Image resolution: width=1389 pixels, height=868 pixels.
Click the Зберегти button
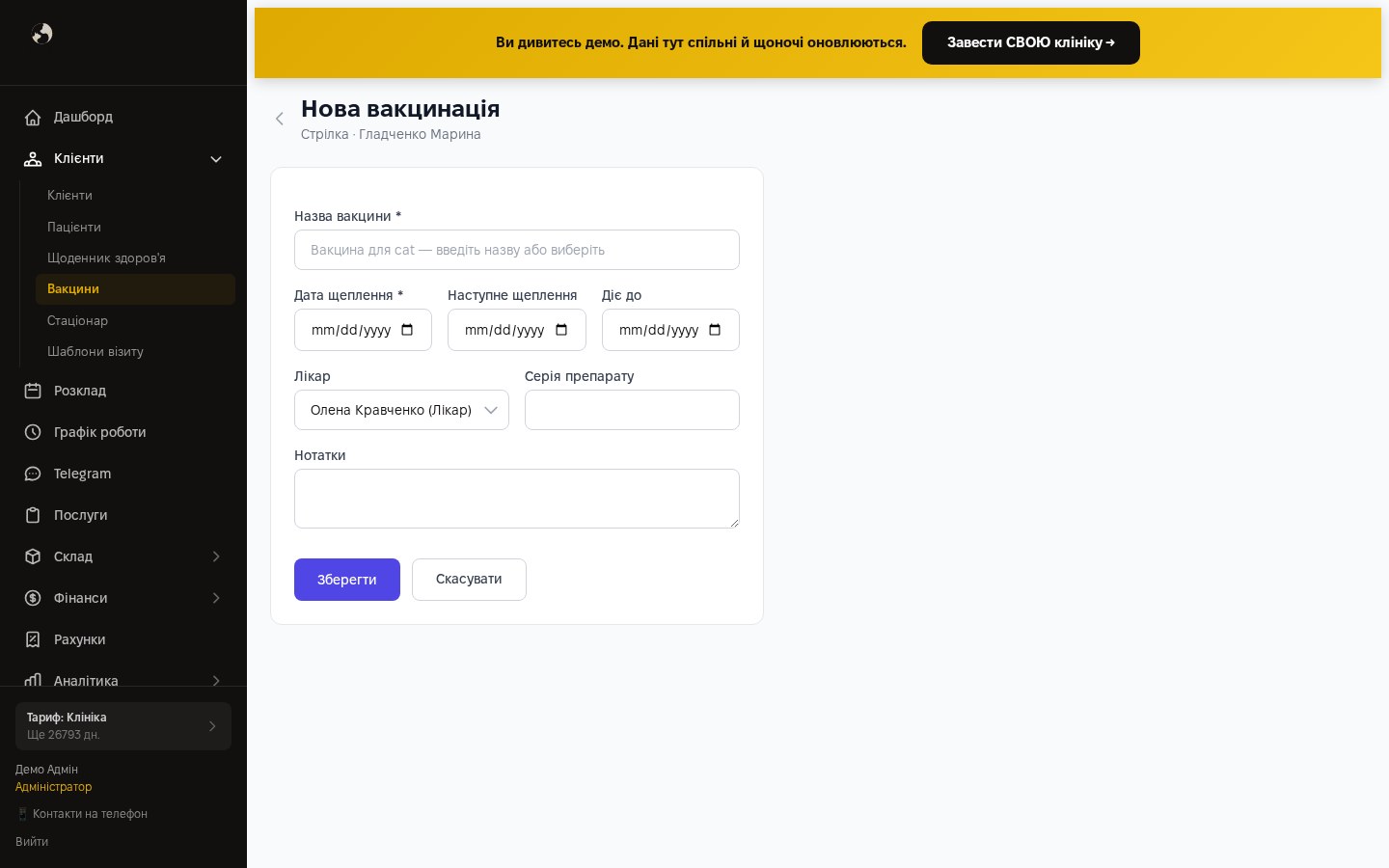click(347, 580)
